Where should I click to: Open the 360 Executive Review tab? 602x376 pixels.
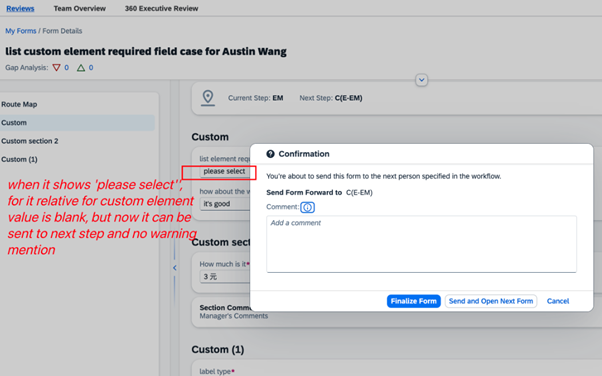point(161,8)
